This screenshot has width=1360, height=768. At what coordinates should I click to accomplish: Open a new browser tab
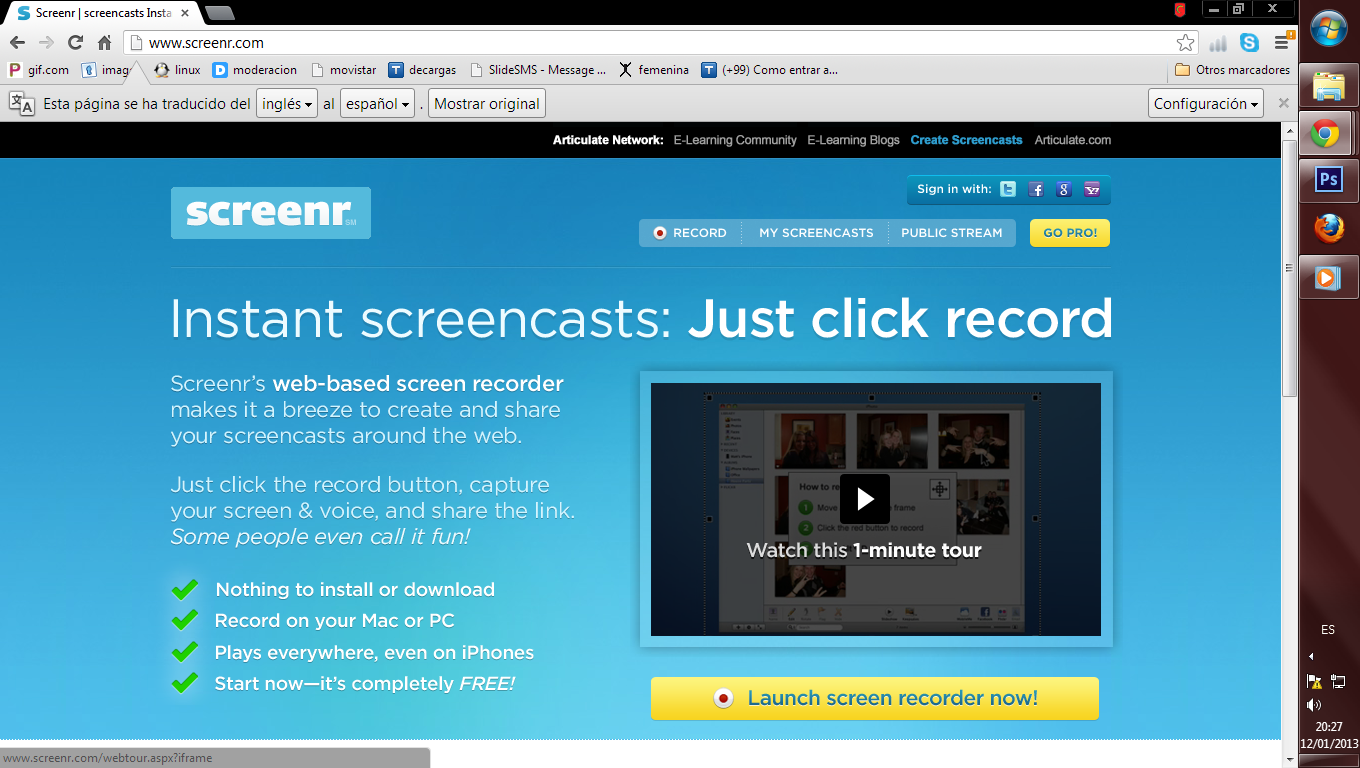[x=219, y=13]
